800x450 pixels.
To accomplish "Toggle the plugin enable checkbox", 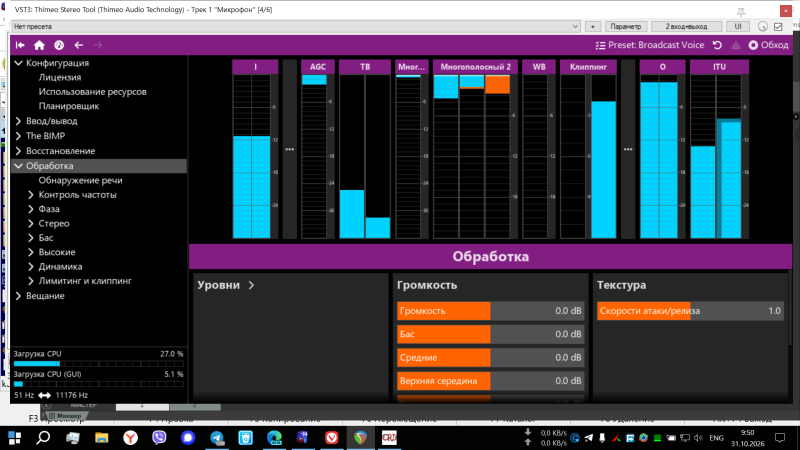I will 779,27.
